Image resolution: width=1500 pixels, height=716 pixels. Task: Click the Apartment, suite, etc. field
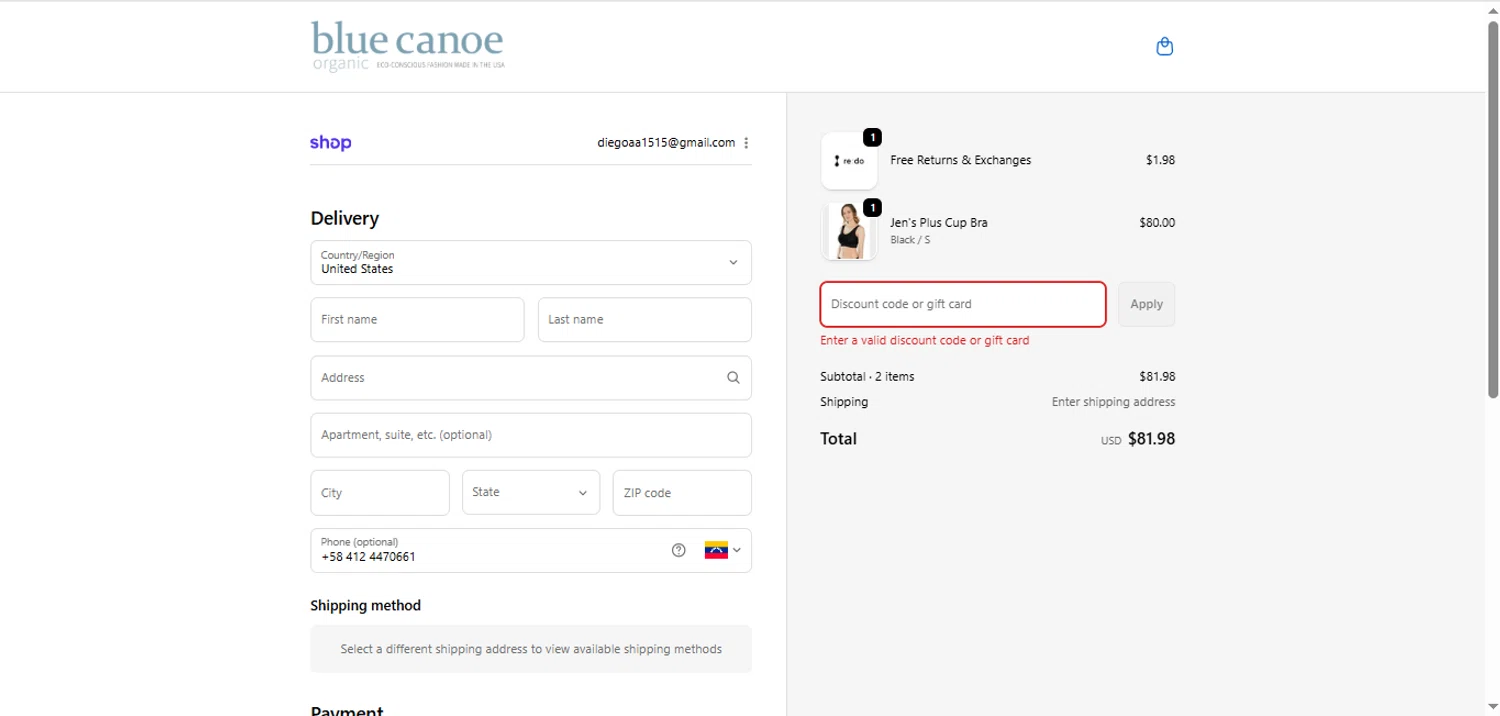531,435
